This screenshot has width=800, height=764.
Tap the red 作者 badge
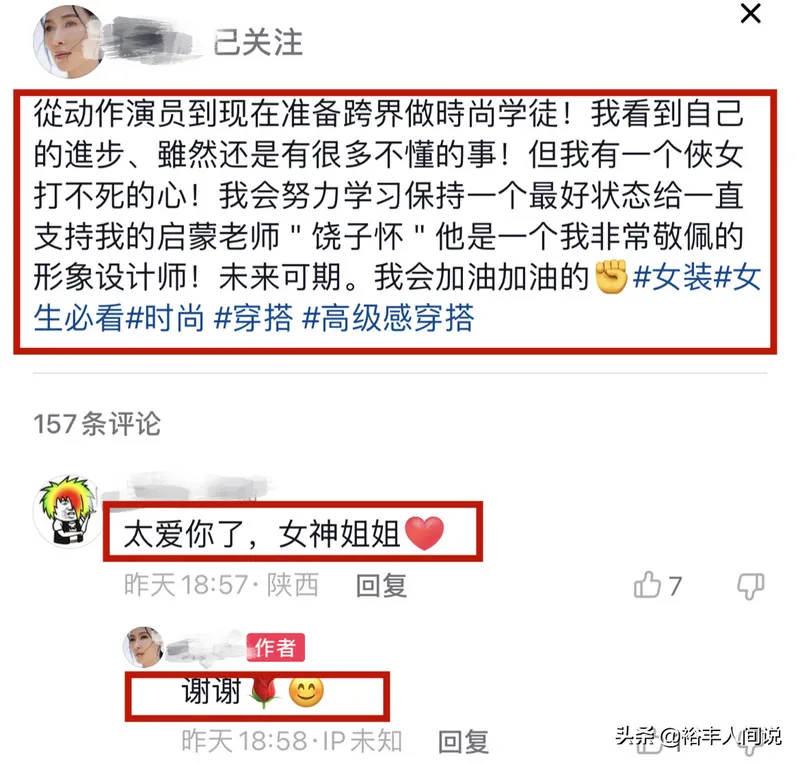pyautogui.click(x=276, y=648)
